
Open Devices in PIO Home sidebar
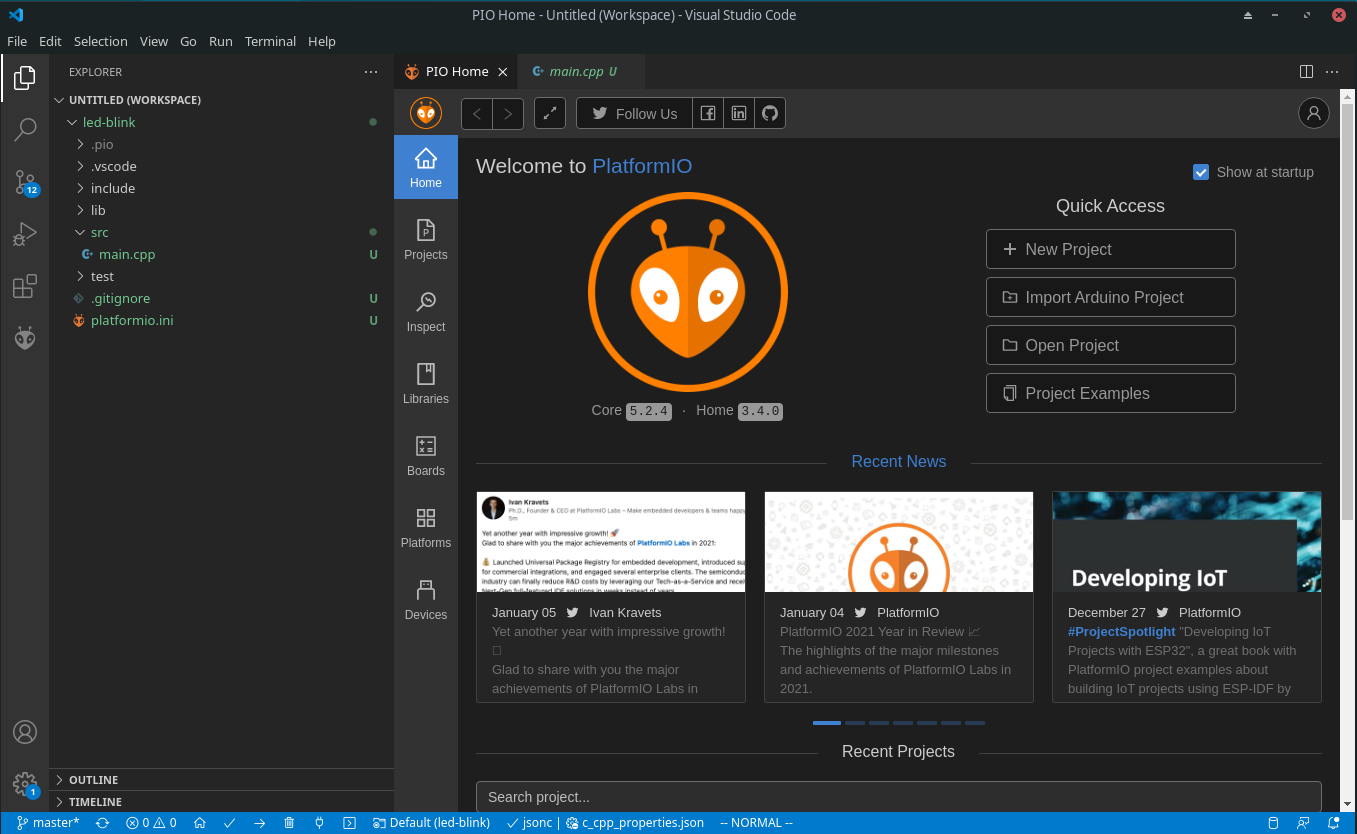pyautogui.click(x=426, y=601)
